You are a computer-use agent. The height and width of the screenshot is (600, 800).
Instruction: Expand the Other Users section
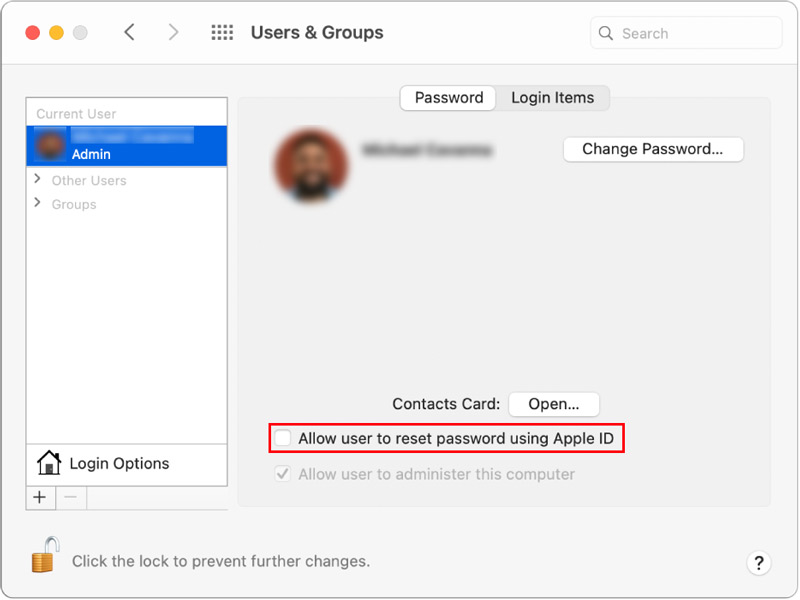click(x=38, y=180)
